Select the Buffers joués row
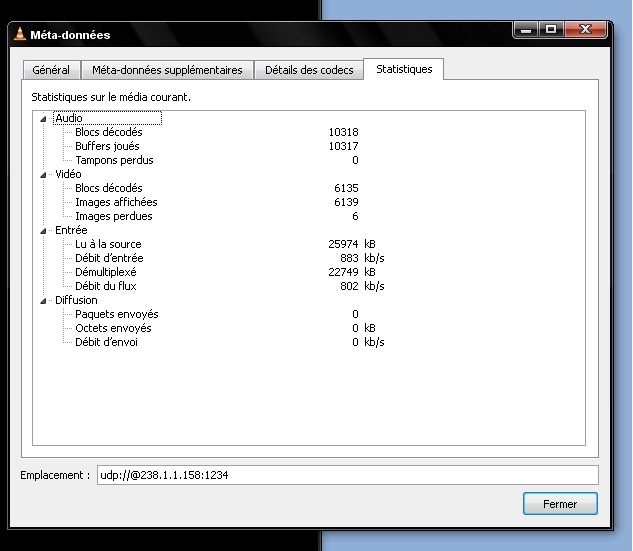The image size is (633, 551). coord(108,146)
